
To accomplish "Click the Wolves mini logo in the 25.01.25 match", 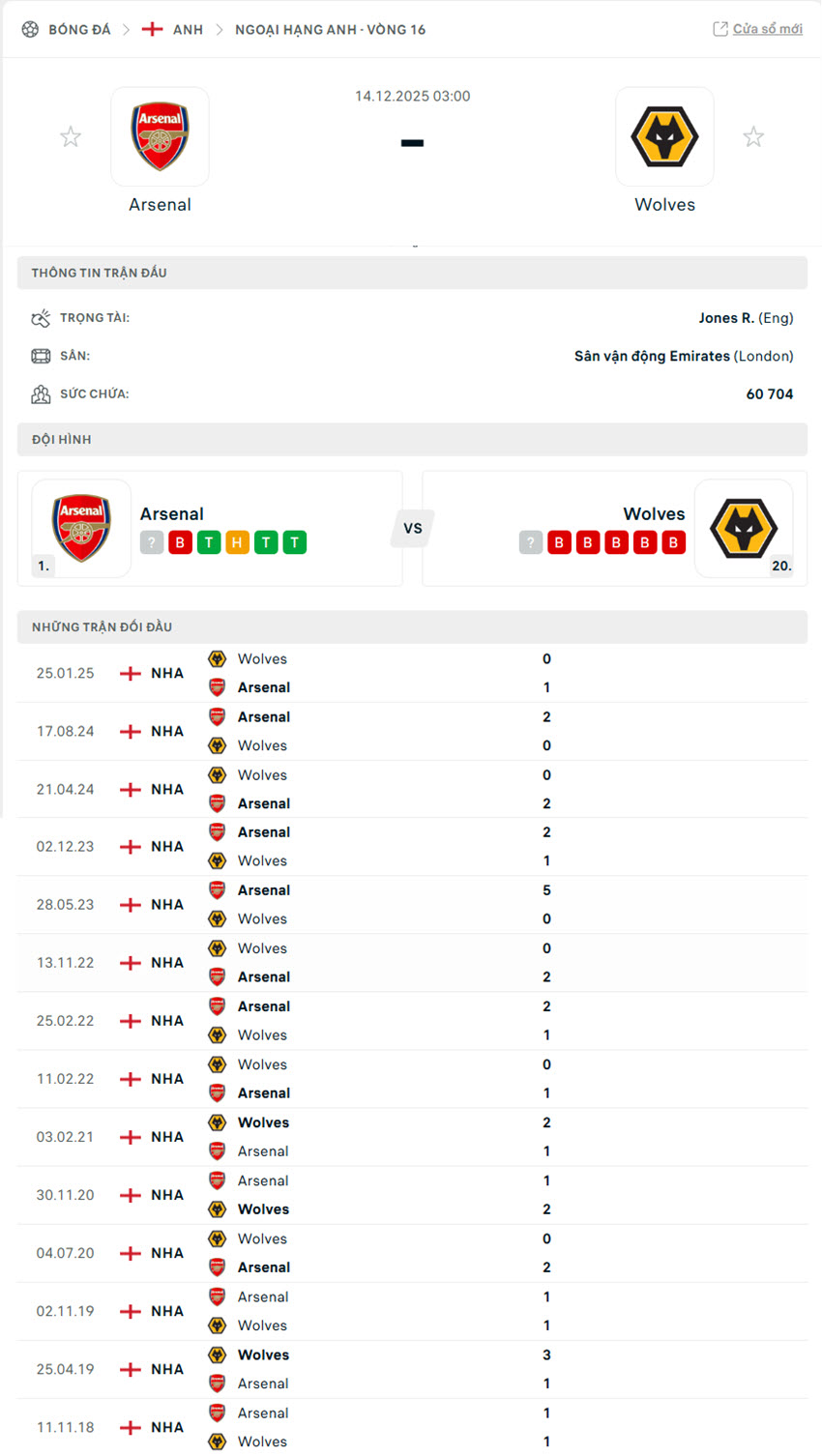I will point(217,658).
